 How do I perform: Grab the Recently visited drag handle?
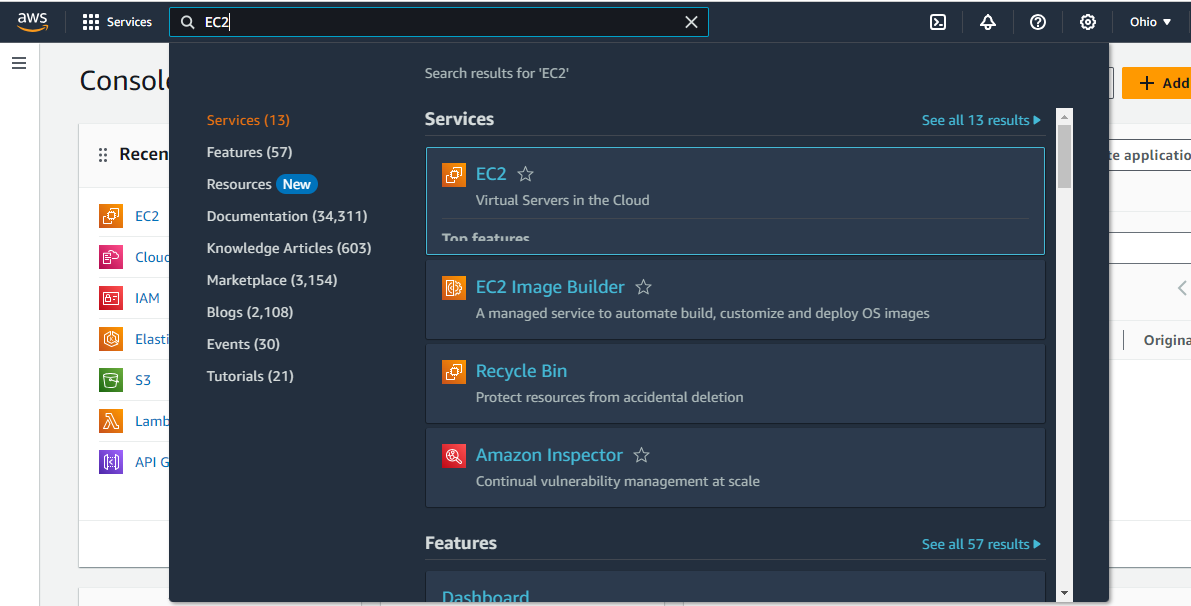coord(103,155)
